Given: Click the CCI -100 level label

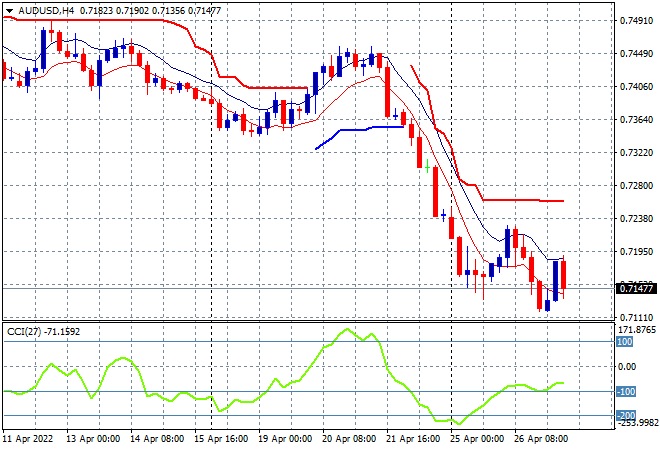Looking at the screenshot, I should [x=624, y=391].
